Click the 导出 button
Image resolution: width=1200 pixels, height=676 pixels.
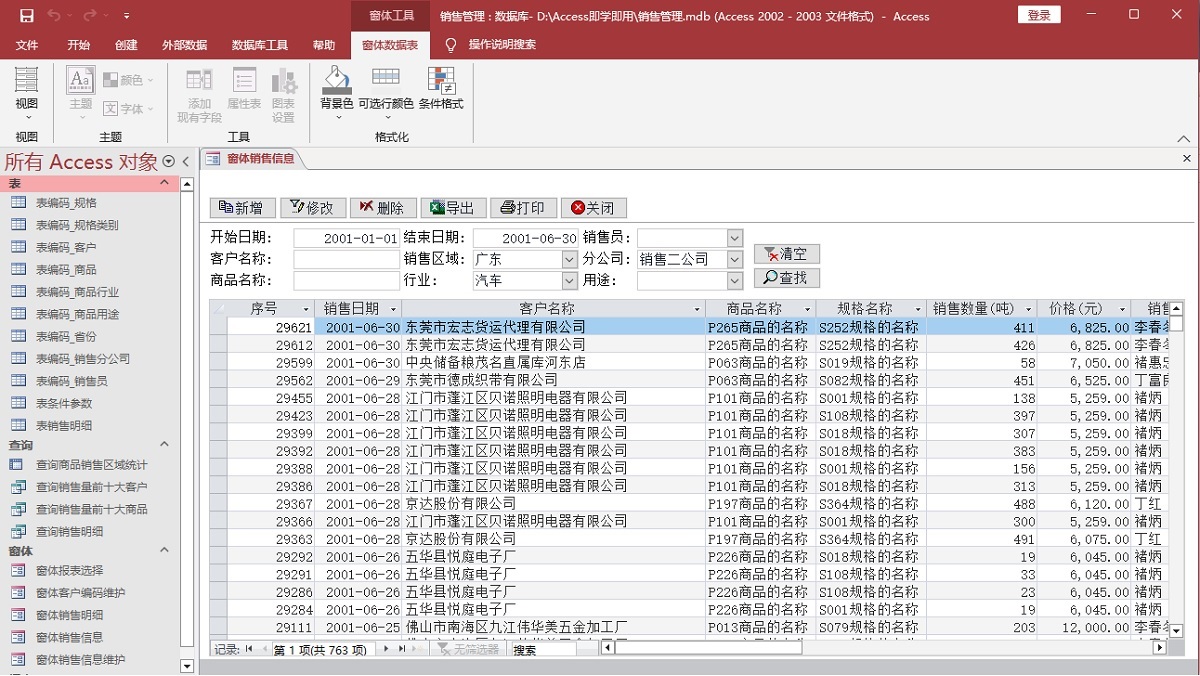click(x=453, y=208)
